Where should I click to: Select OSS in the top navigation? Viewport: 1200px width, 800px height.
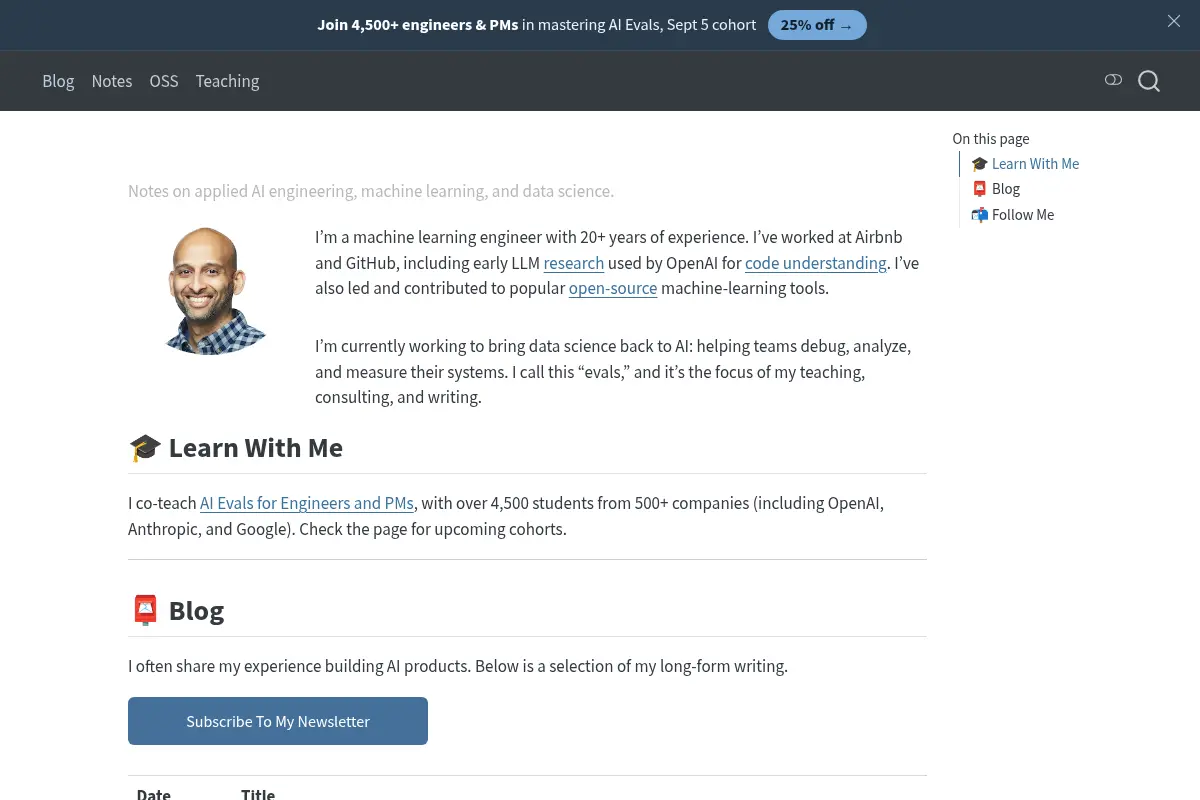click(164, 81)
